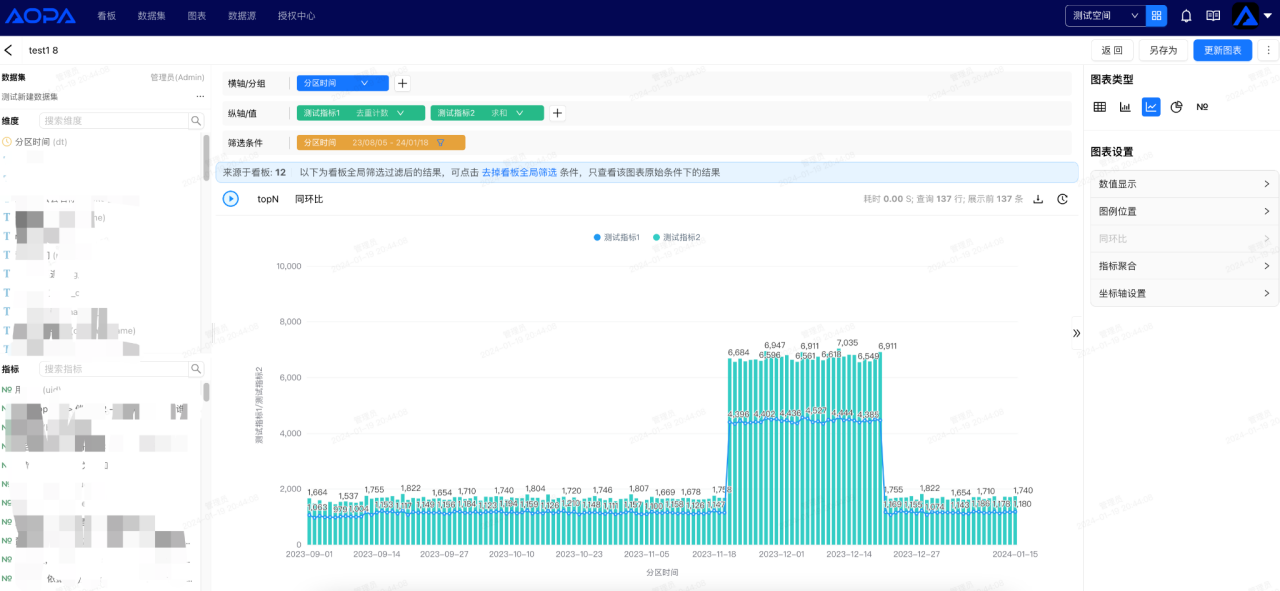Open the more options menu beside 更新图表
The height and width of the screenshot is (591, 1280).
1269,50
